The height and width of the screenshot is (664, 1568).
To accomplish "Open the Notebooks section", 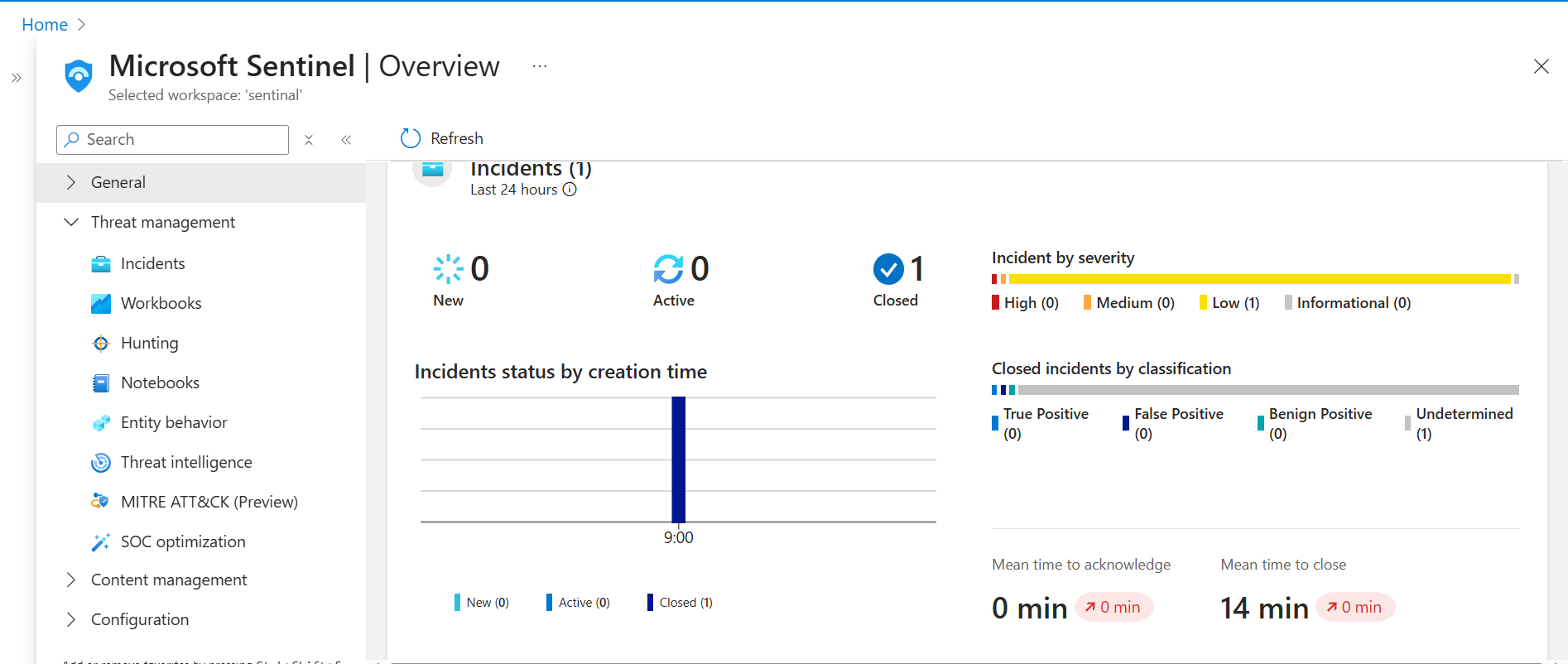I will (x=160, y=383).
